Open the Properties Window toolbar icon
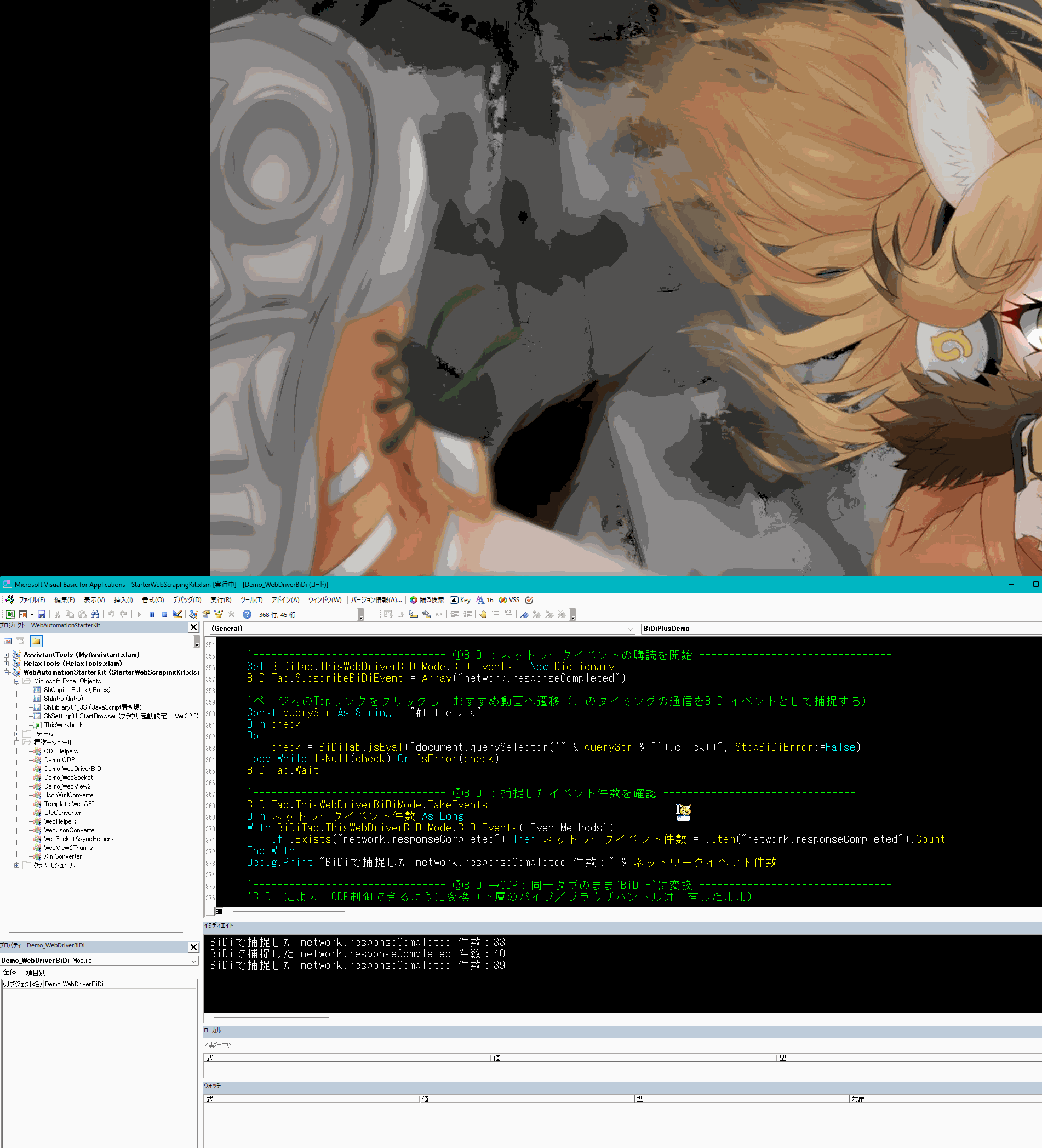This screenshot has height=1148, width=1042. coord(206,614)
